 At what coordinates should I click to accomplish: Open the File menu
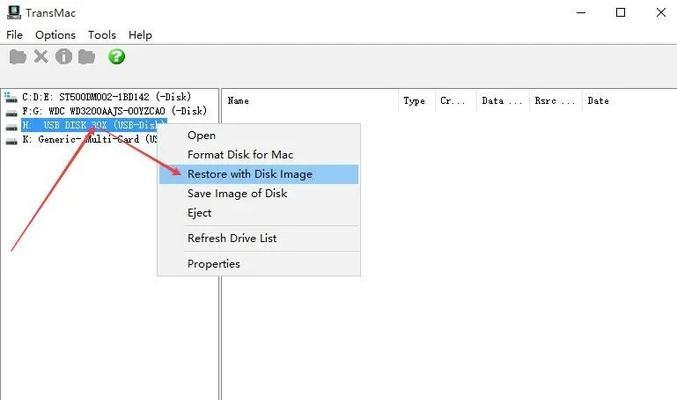tap(14, 35)
